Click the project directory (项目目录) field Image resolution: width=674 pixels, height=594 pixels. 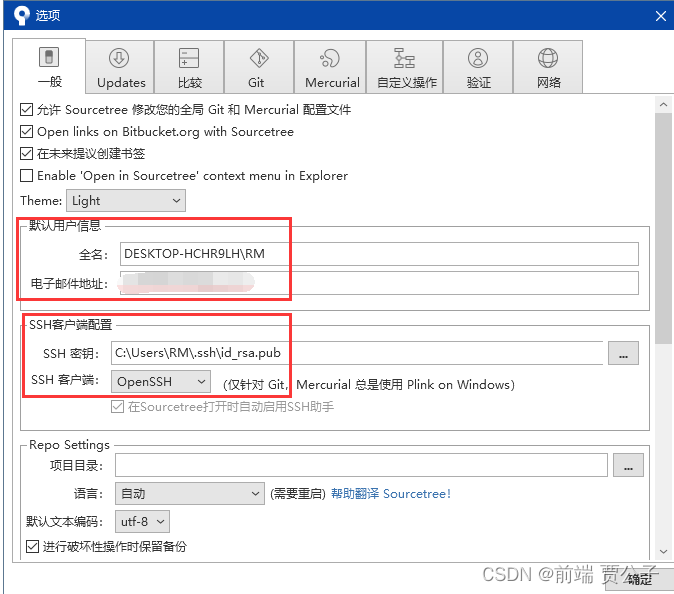(361, 465)
